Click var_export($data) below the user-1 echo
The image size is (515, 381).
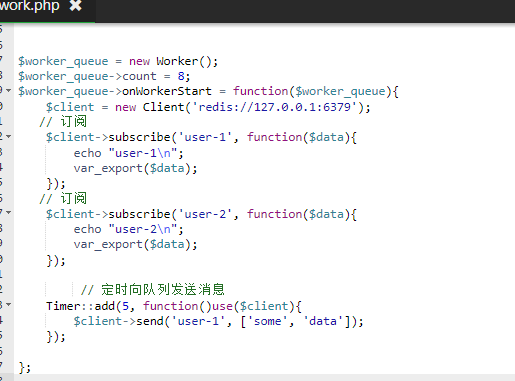point(136,169)
